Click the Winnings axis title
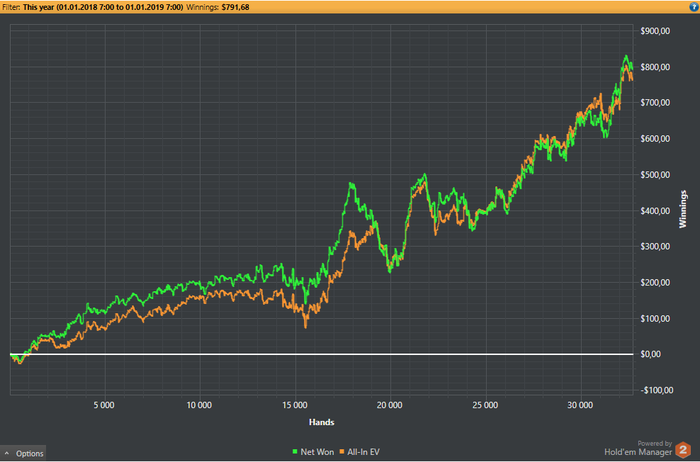Viewport: 700px width, 462px height. point(683,209)
